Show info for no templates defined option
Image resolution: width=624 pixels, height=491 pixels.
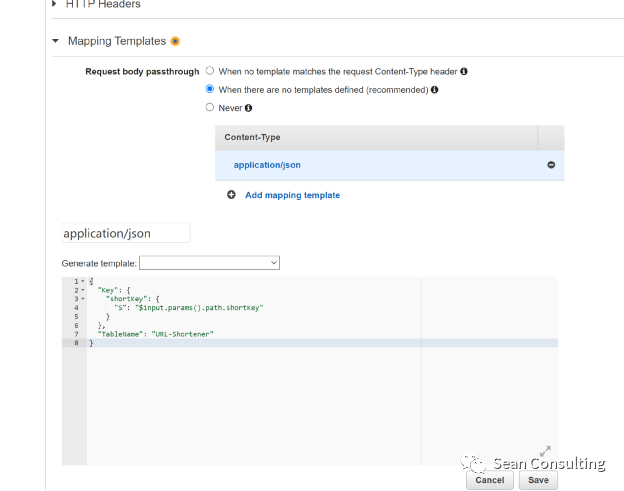(435, 90)
